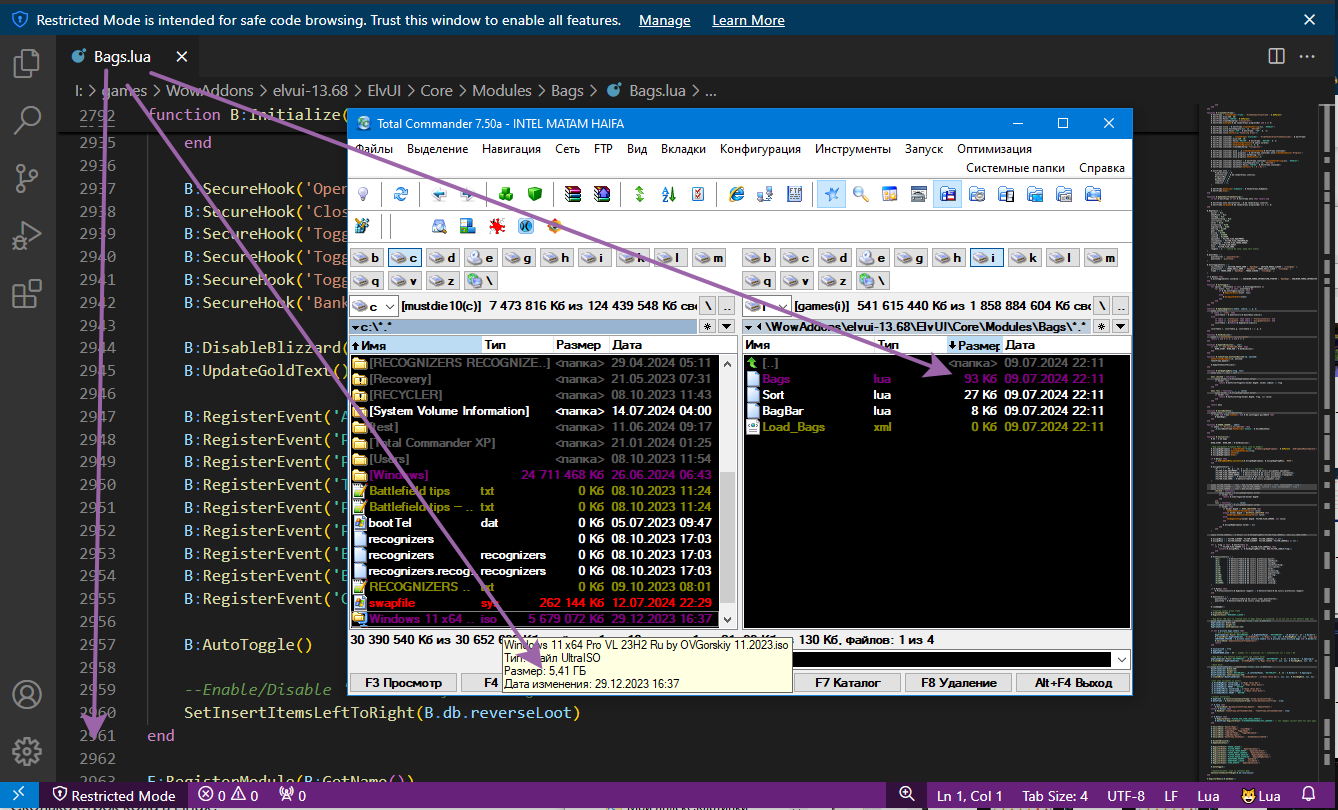Screen dimensions: 1338x810
Task: Switch left panel to drive d
Action: coord(443,258)
